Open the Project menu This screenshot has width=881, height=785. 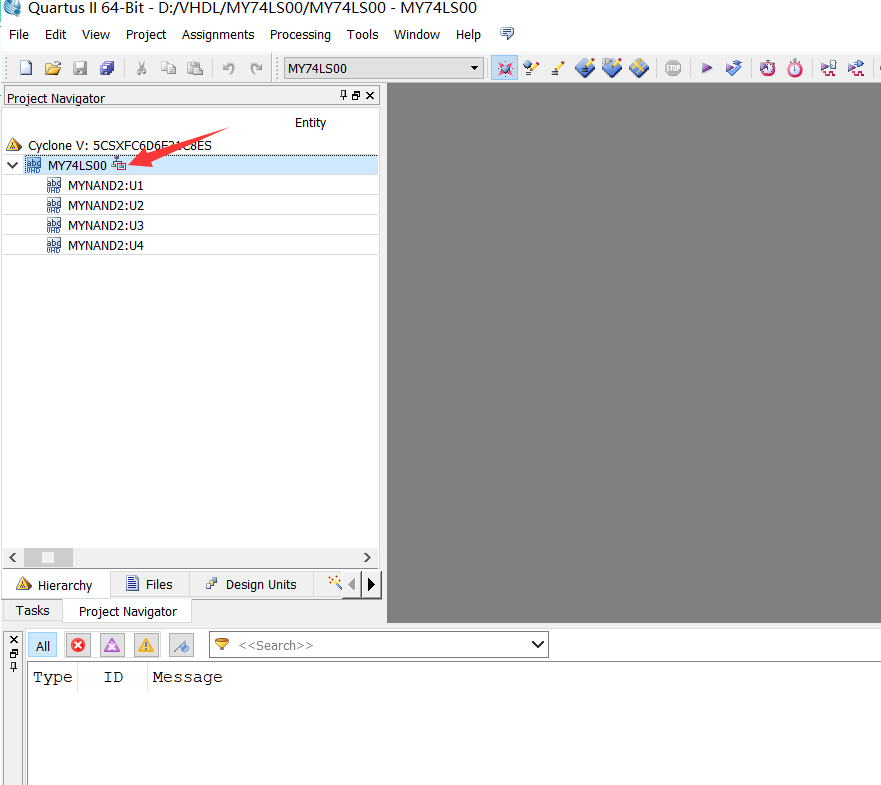click(146, 35)
